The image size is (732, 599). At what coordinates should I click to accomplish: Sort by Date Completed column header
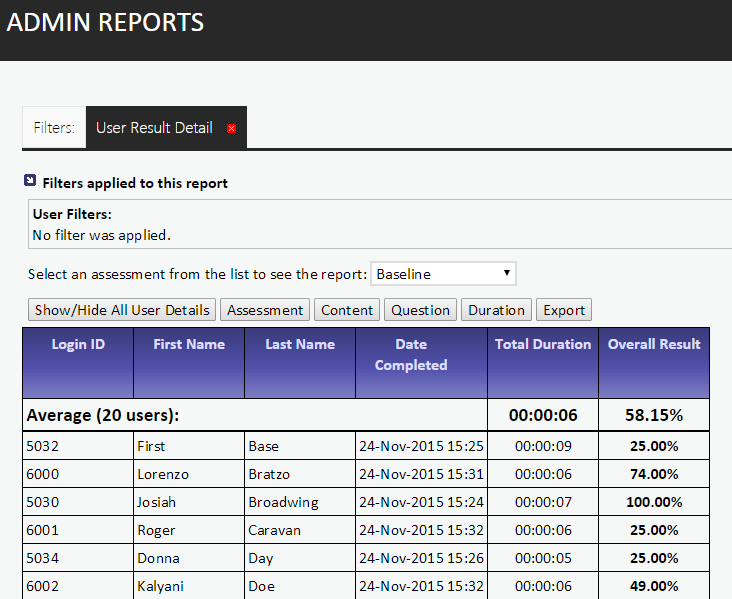pos(411,354)
